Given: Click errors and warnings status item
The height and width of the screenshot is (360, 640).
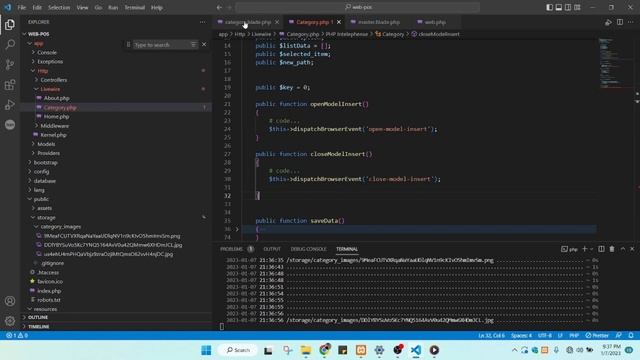Looking at the screenshot, I should point(17,336).
